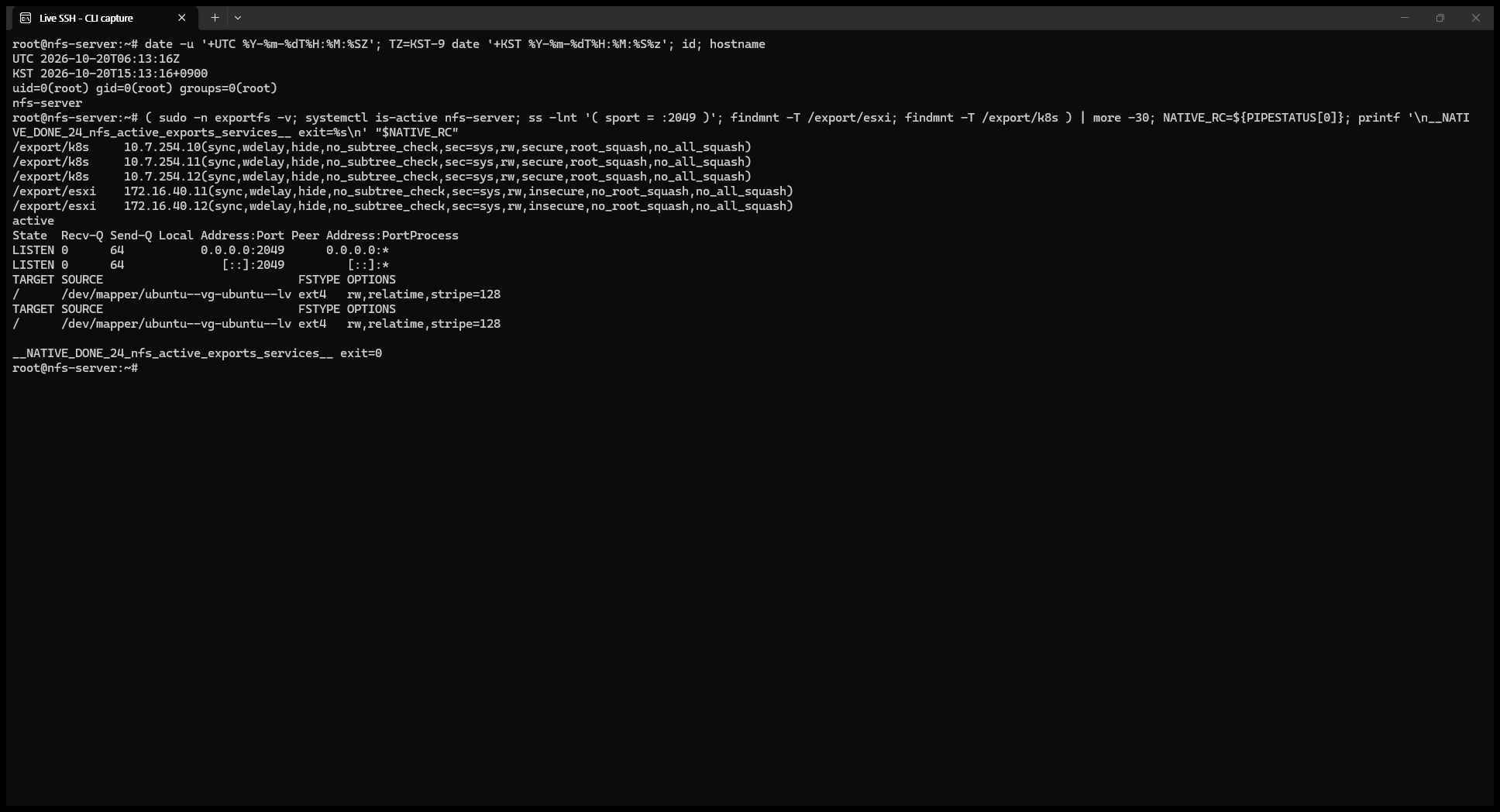Click the /export/esxi 172.16.40.11 export row

[403, 191]
